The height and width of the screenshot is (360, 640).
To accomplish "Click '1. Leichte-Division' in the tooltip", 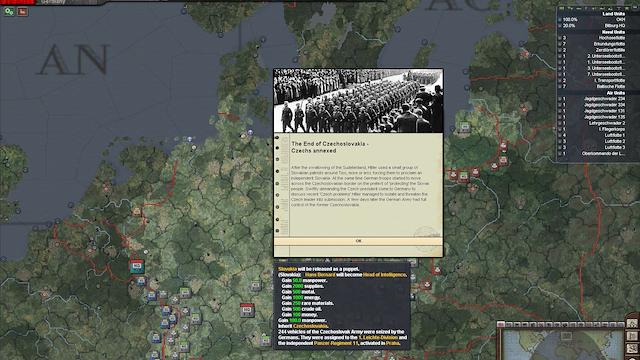I will pyautogui.click(x=378, y=338).
